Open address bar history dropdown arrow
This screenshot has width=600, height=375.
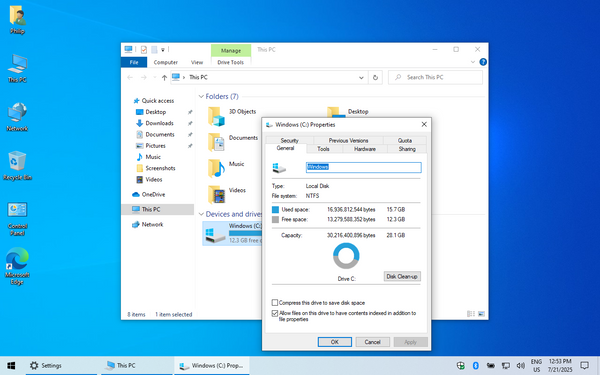tap(361, 78)
